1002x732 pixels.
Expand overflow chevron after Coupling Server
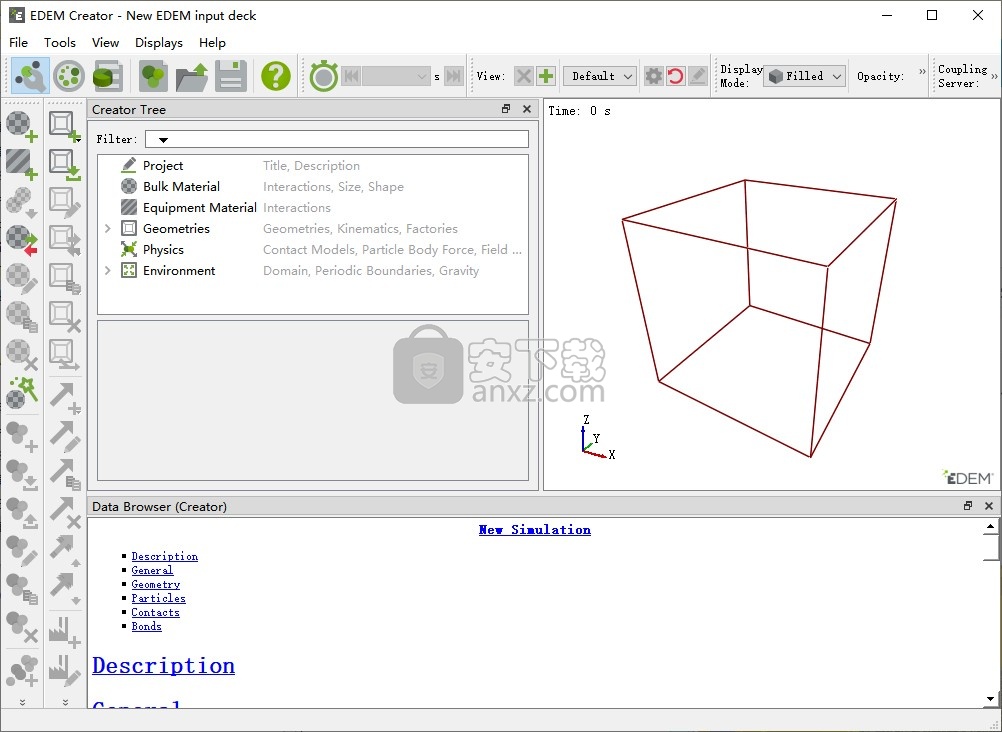995,76
